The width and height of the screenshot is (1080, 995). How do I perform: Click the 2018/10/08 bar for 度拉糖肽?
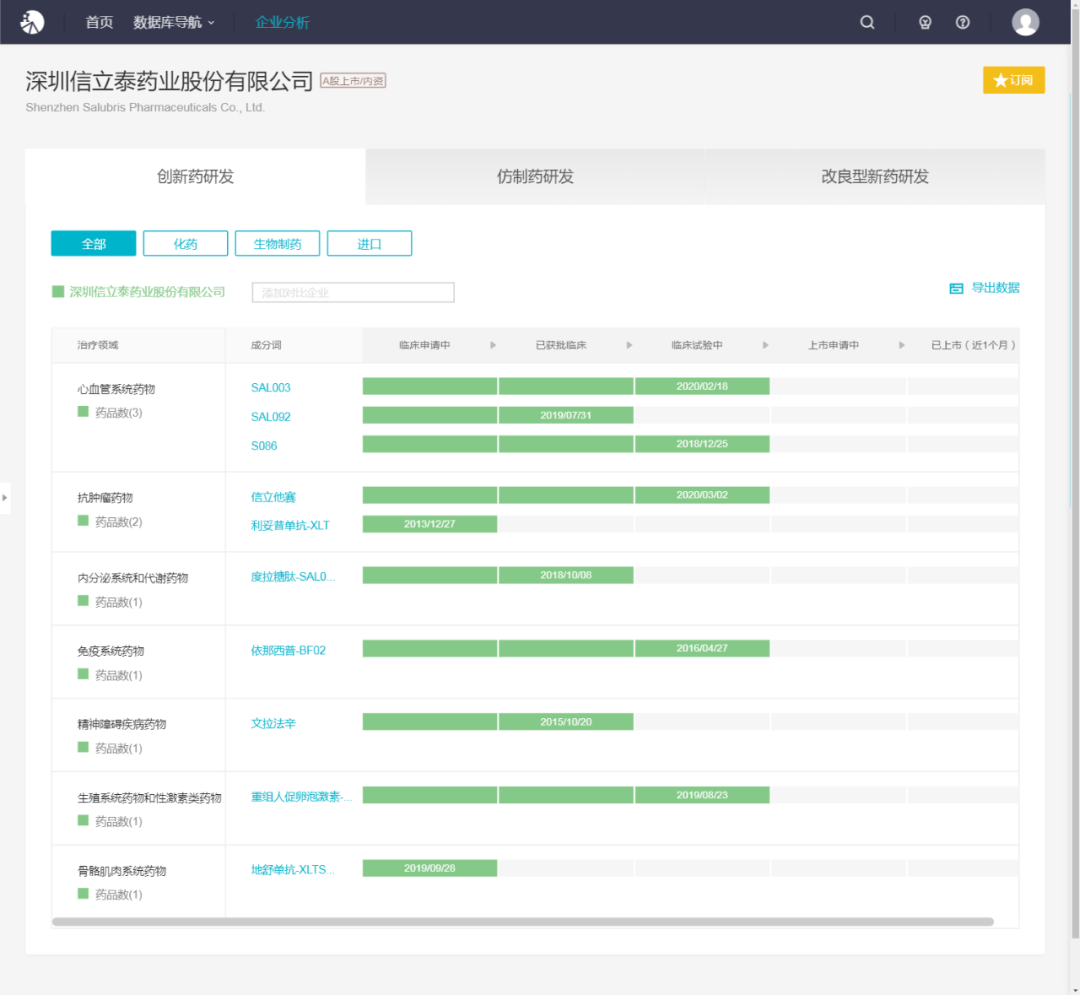click(565, 575)
